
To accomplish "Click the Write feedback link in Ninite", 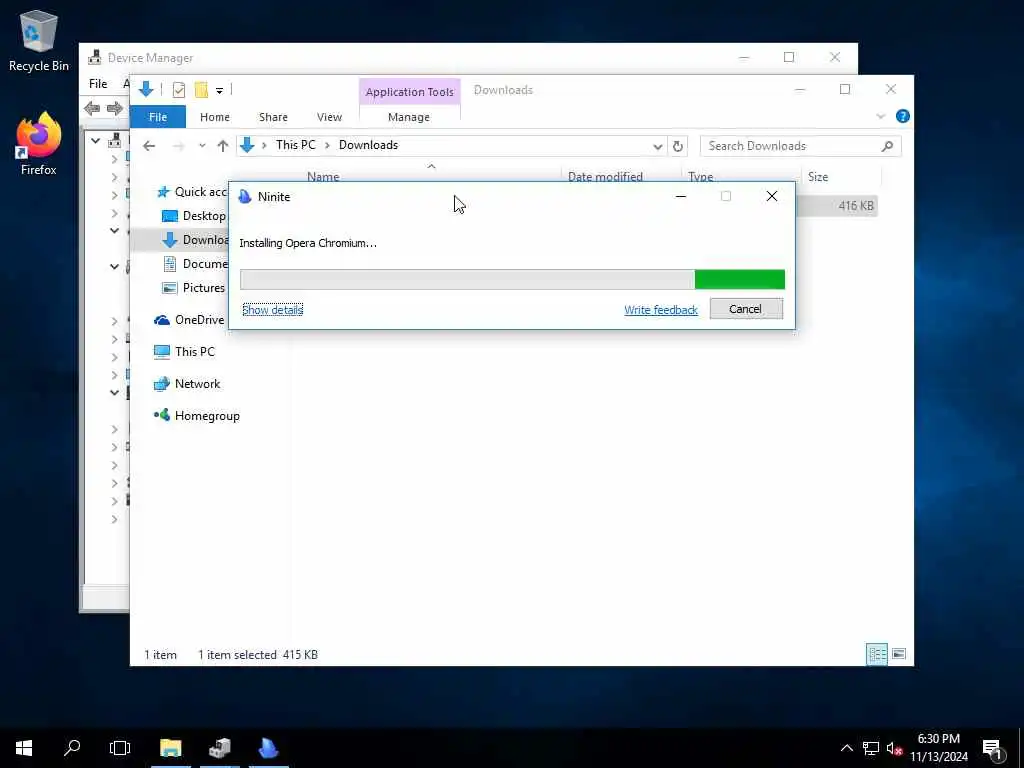I will pyautogui.click(x=661, y=310).
